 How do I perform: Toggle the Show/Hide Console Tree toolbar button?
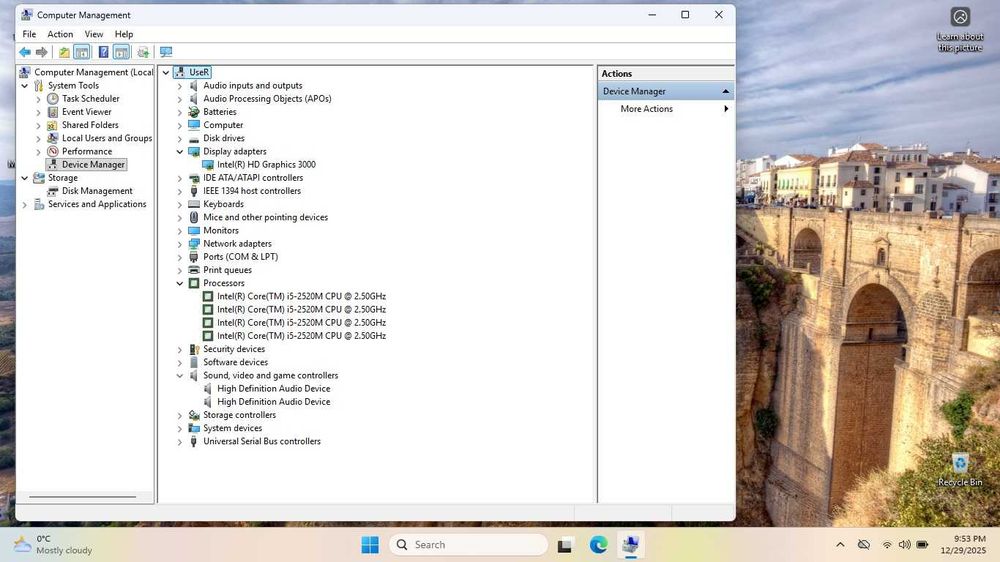coord(82,52)
